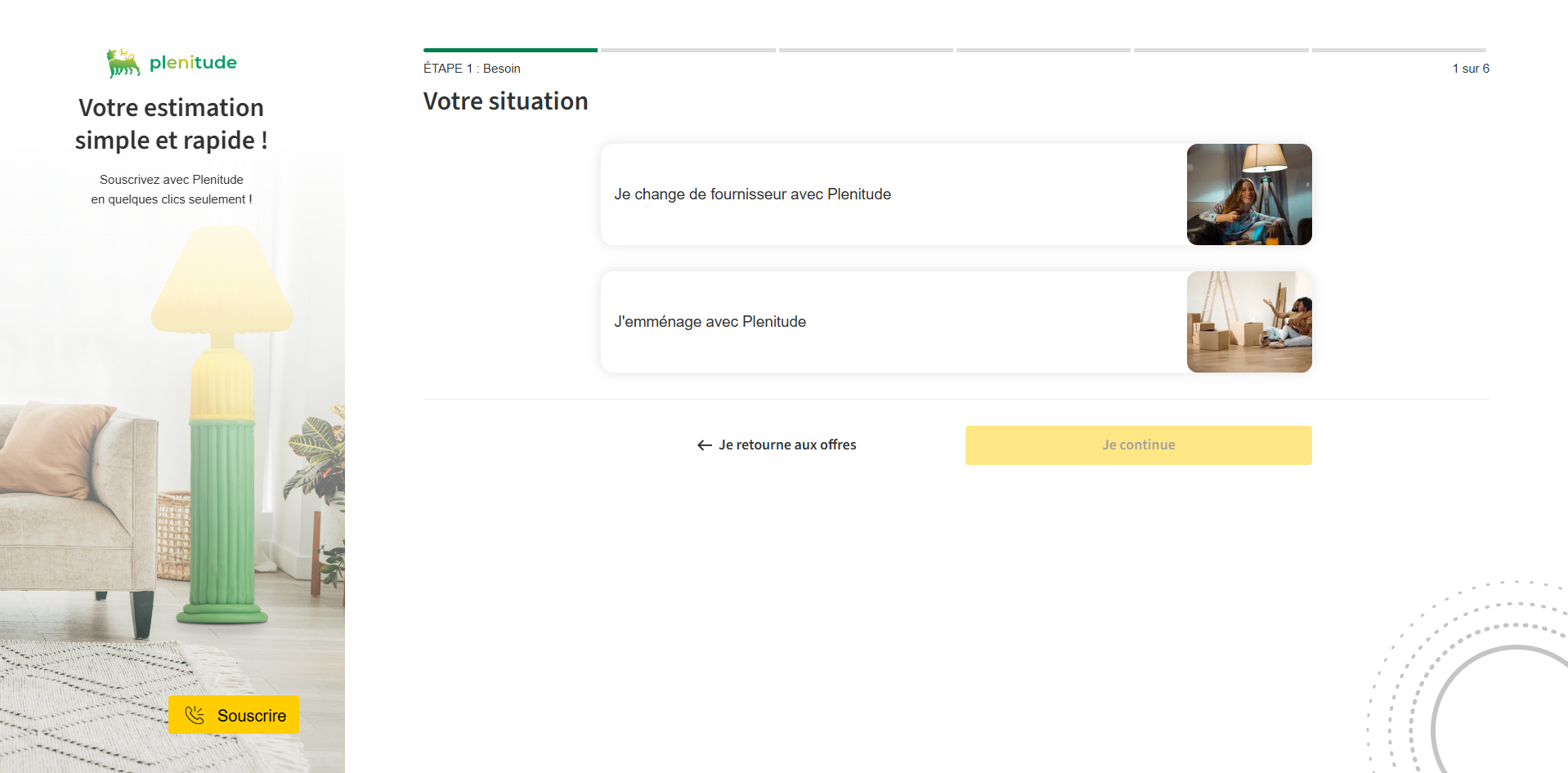Viewport: 1568px width, 773px height.
Task: Click the third step segment of progress bar
Action: (866, 51)
